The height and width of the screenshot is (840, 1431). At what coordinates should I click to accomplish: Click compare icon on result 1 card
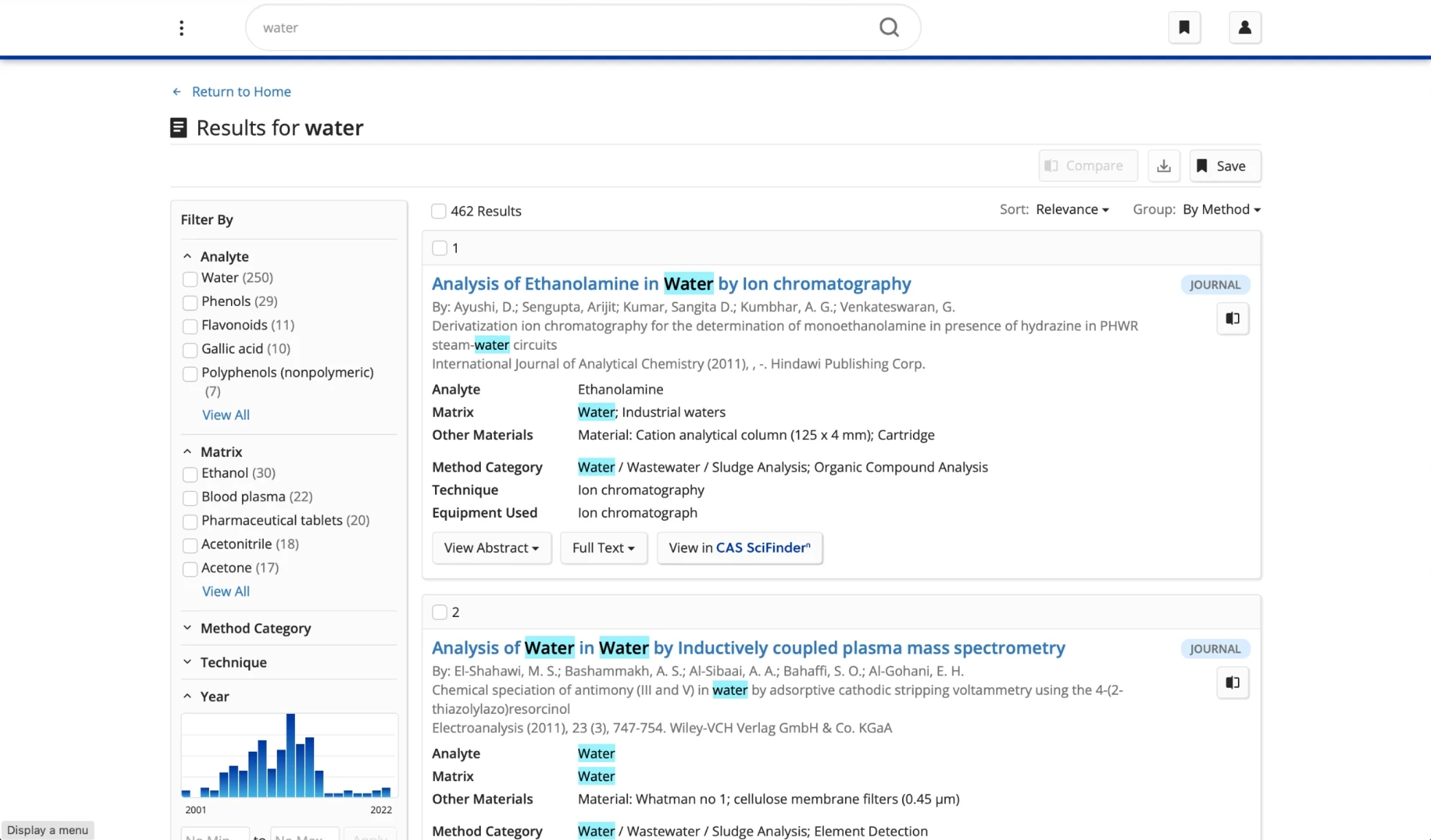pyautogui.click(x=1232, y=318)
